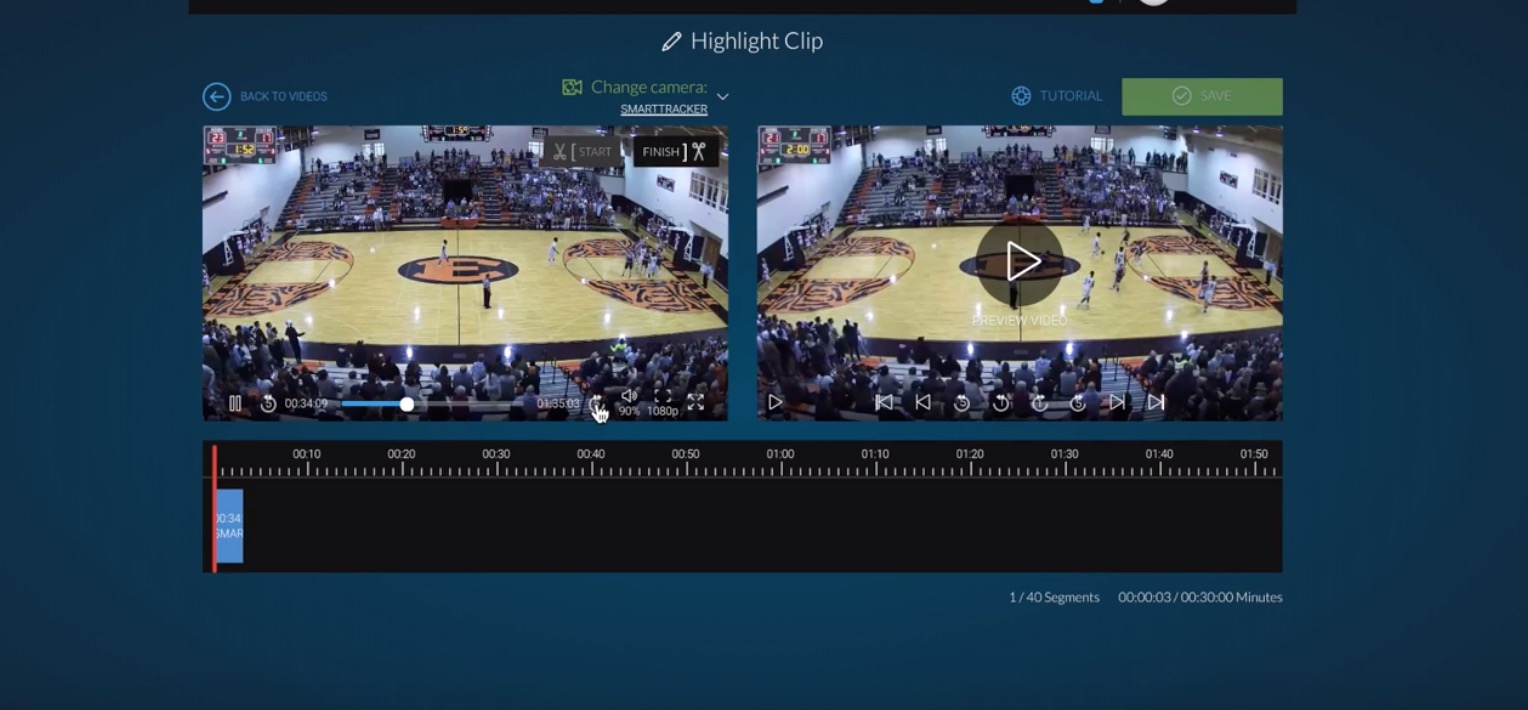The height and width of the screenshot is (710, 1528).
Task: Mute the left player's audio
Action: coord(630,396)
